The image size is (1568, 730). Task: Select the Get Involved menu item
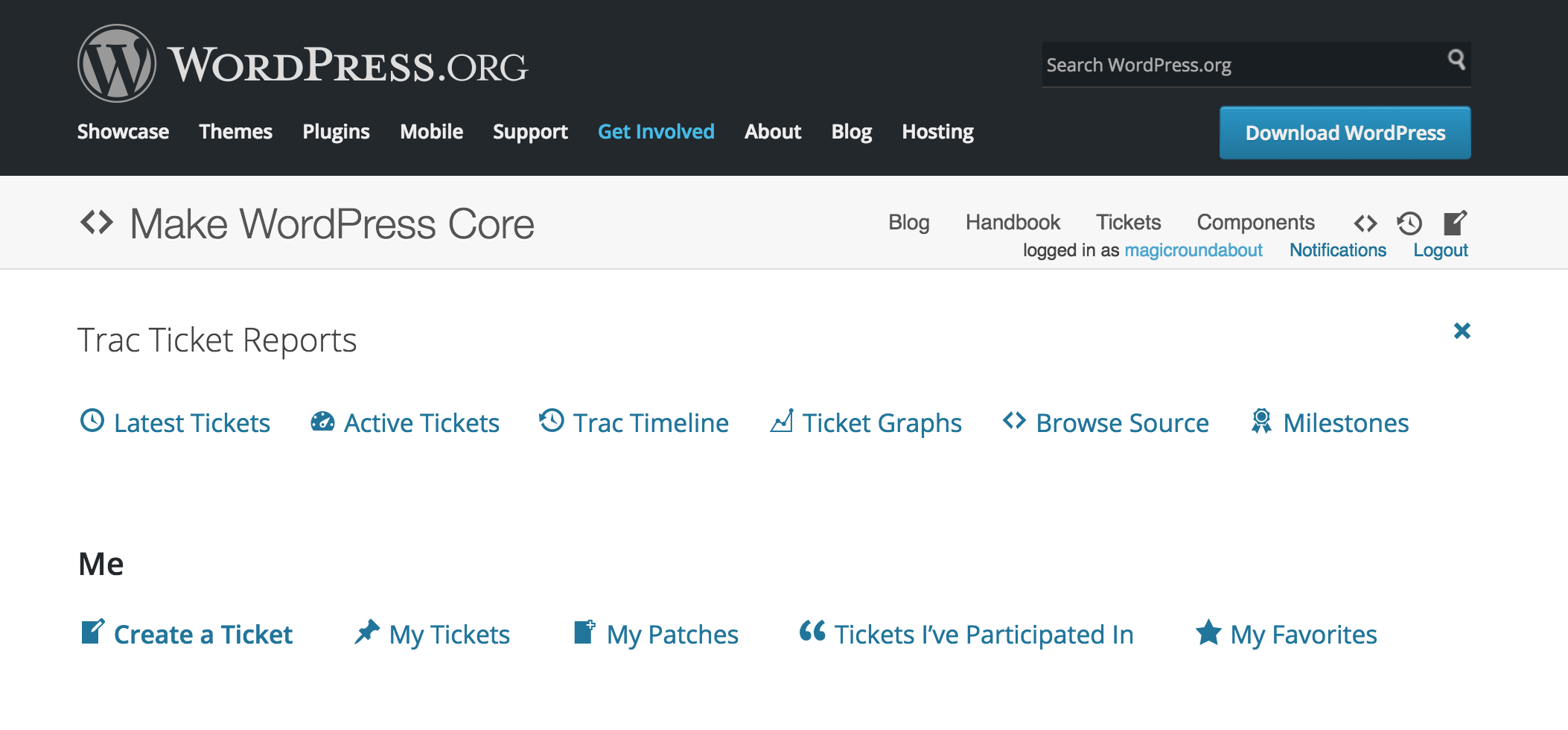pyautogui.click(x=656, y=132)
